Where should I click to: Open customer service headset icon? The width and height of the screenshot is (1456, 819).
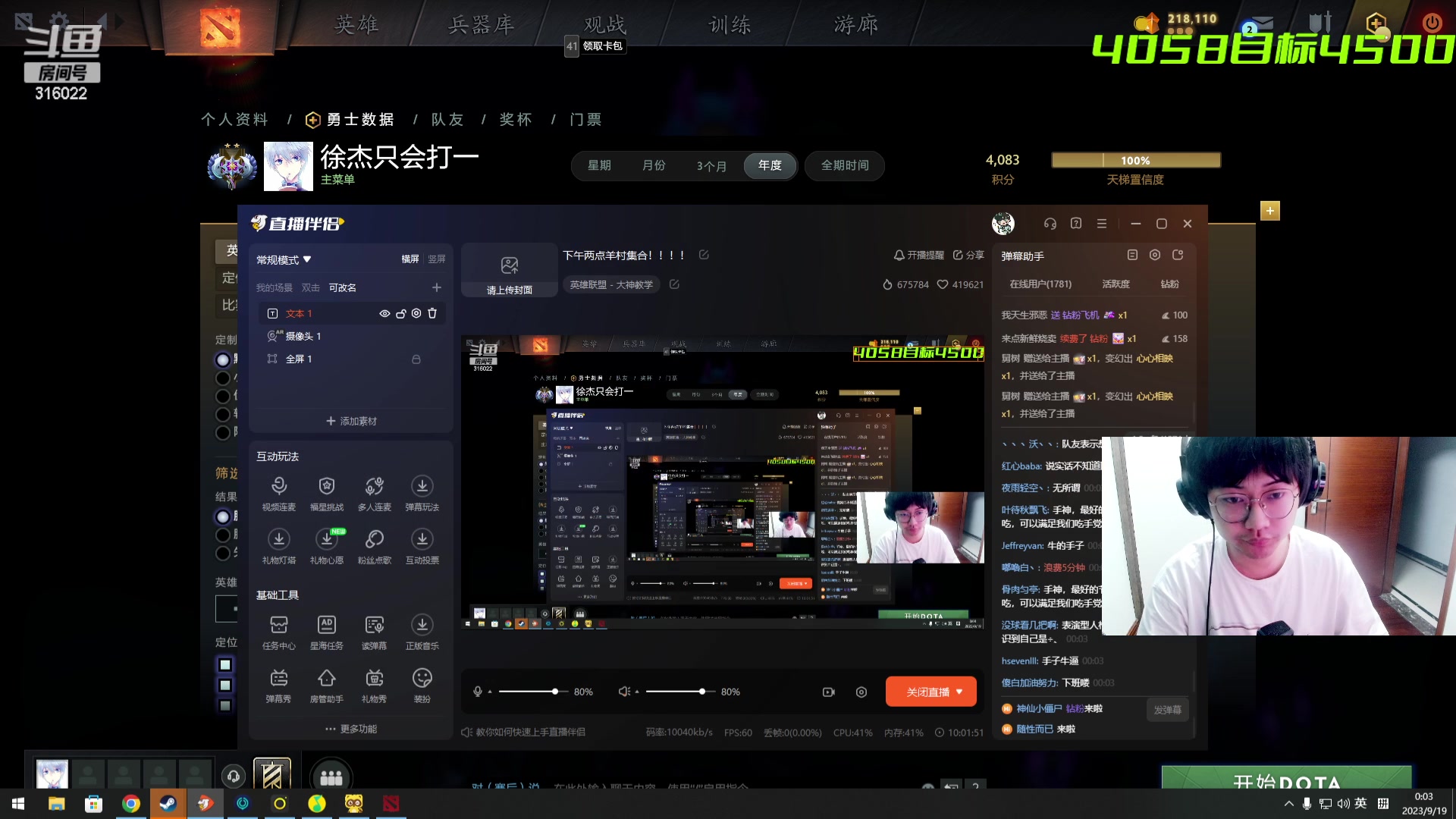(x=1050, y=224)
